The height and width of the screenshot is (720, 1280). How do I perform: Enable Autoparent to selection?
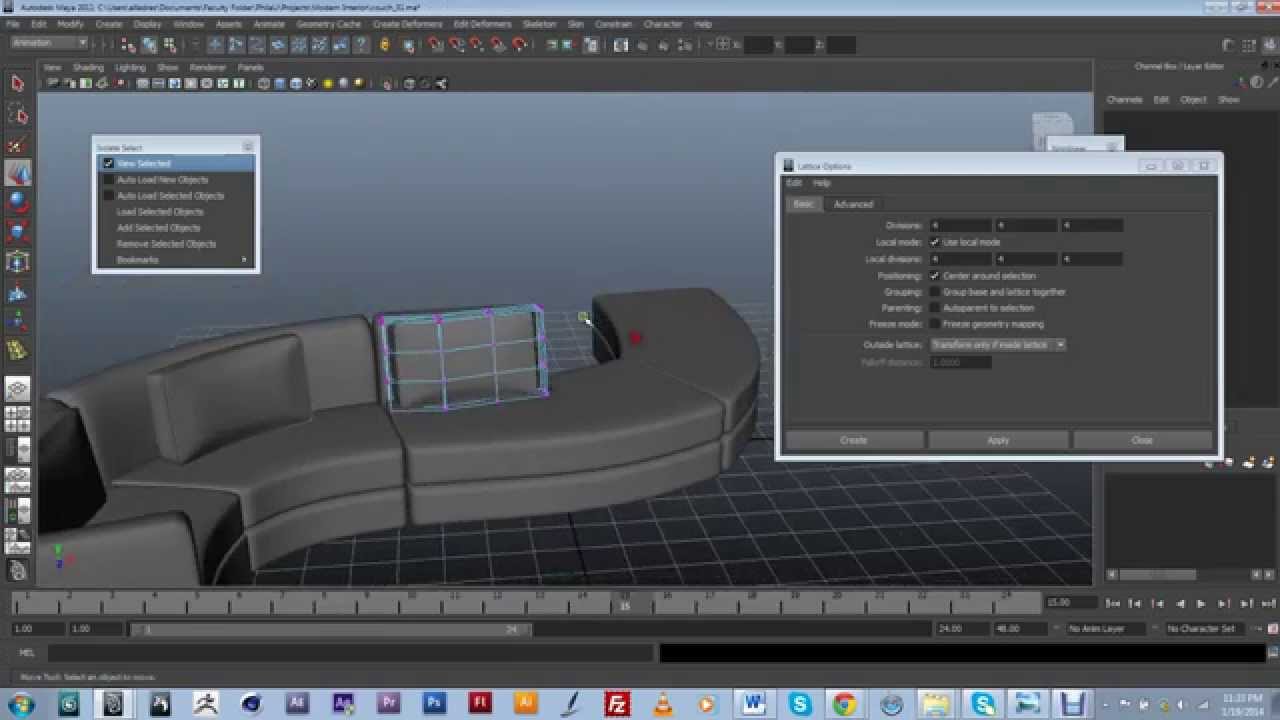934,308
